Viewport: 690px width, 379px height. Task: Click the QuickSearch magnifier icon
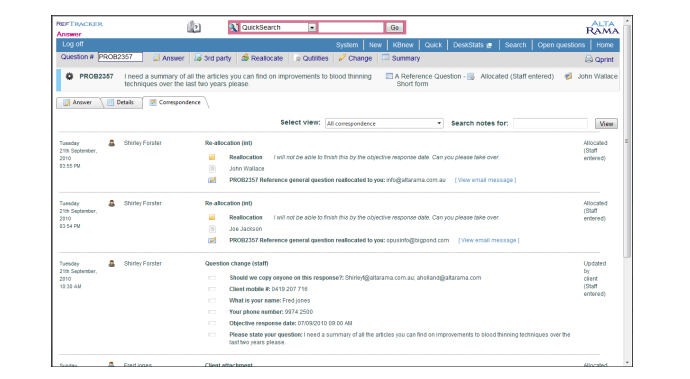click(x=234, y=27)
